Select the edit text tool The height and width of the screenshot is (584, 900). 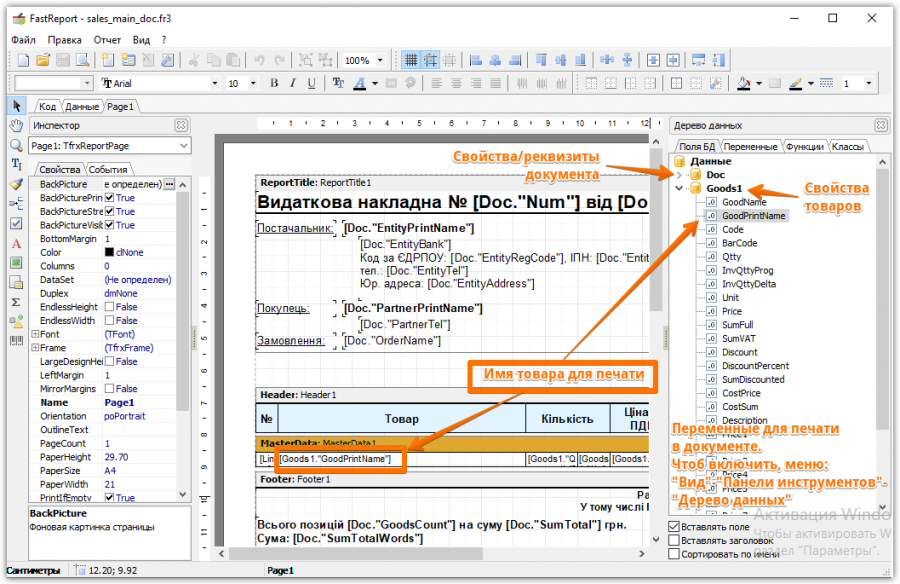tap(16, 165)
